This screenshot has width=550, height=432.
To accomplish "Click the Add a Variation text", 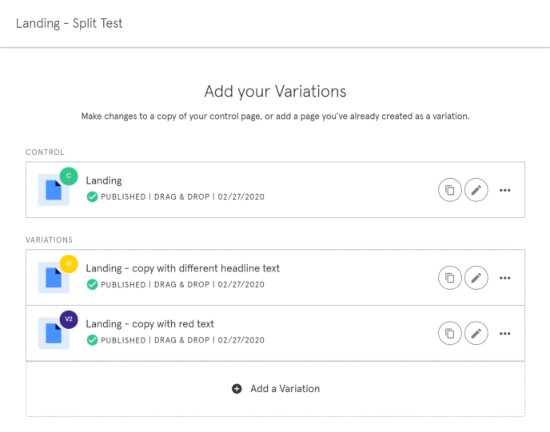I will 285,389.
